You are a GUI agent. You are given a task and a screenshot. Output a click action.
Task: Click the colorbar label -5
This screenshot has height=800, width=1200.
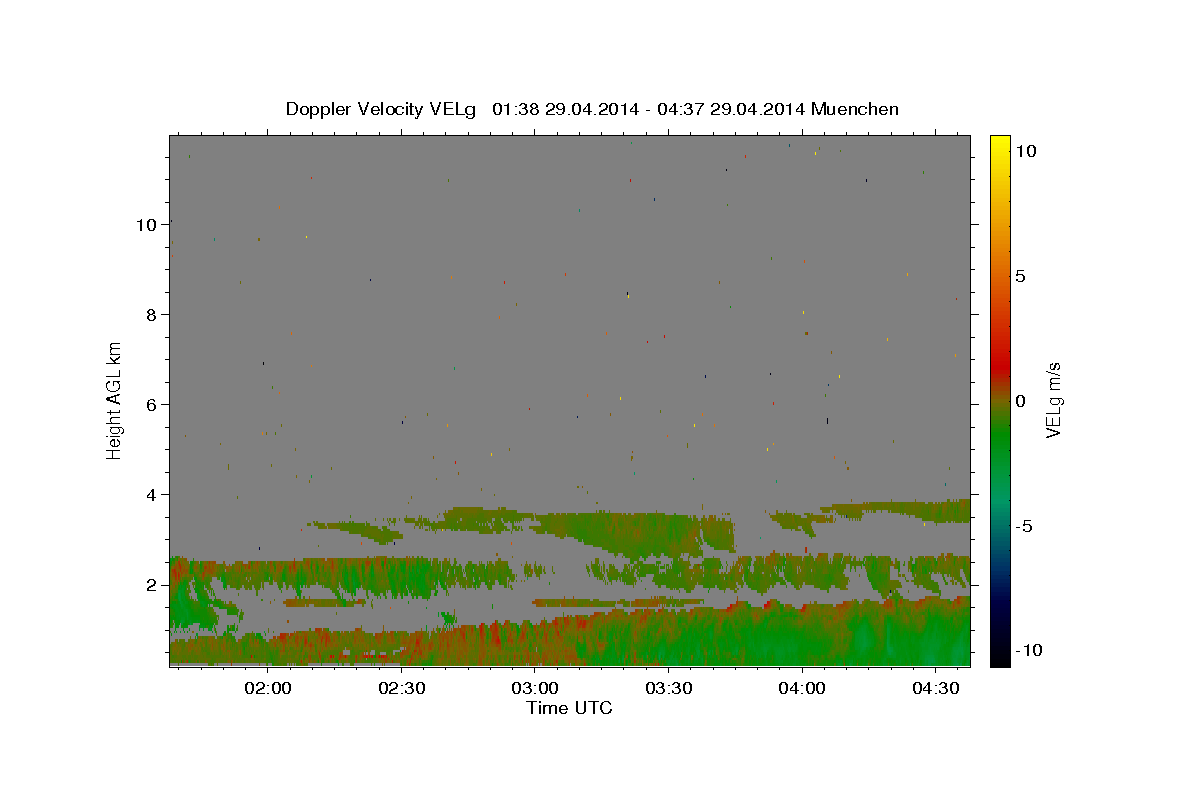(1023, 526)
